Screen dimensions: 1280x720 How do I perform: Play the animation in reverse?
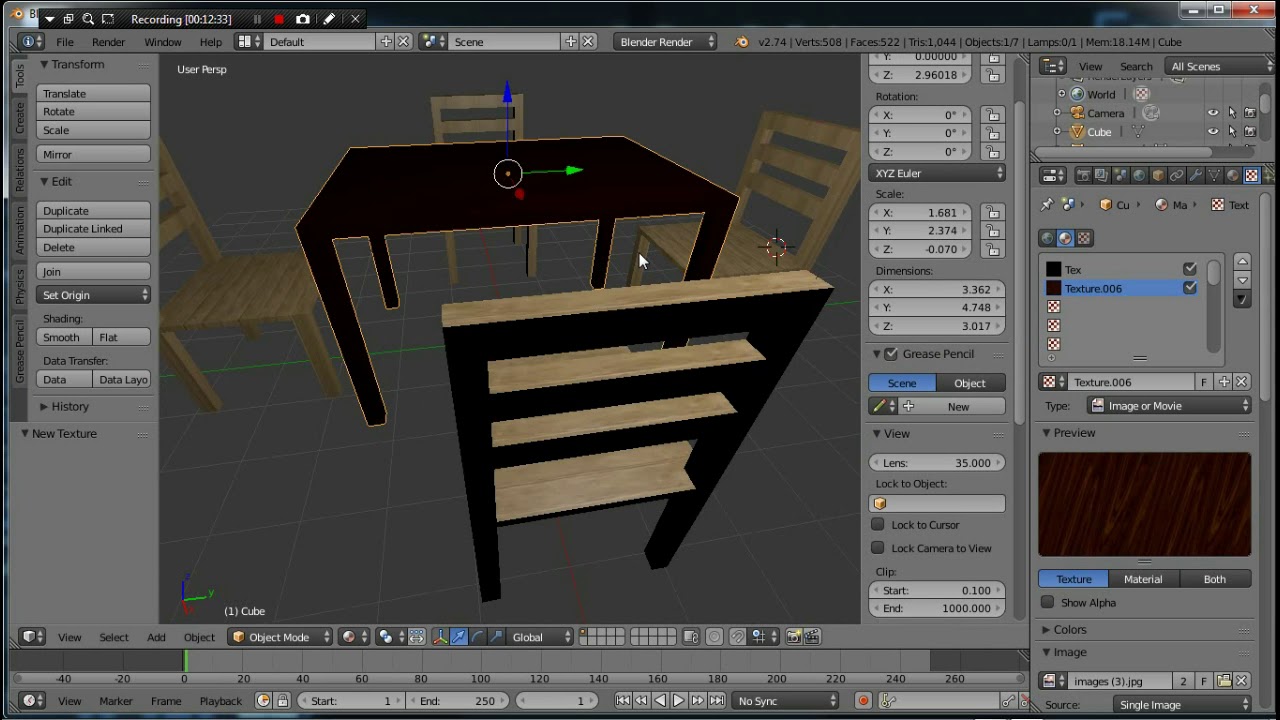(660, 701)
